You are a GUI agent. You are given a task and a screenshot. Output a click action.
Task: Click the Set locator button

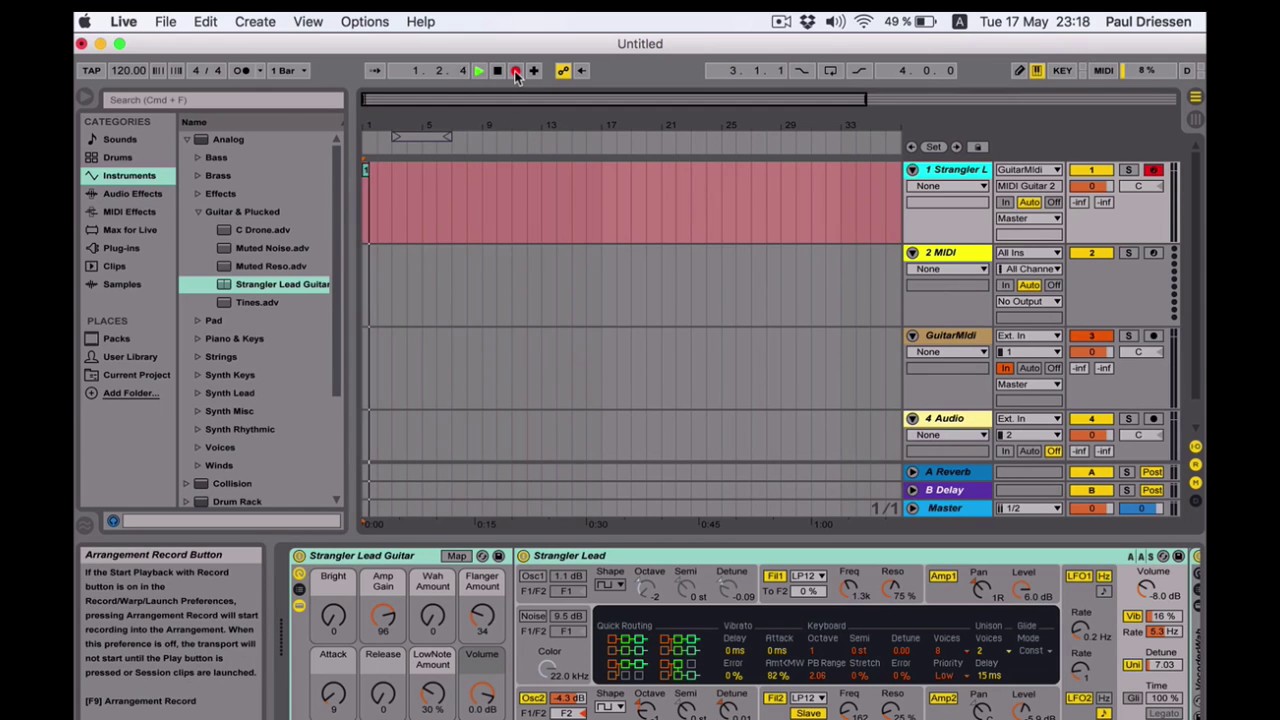(933, 147)
